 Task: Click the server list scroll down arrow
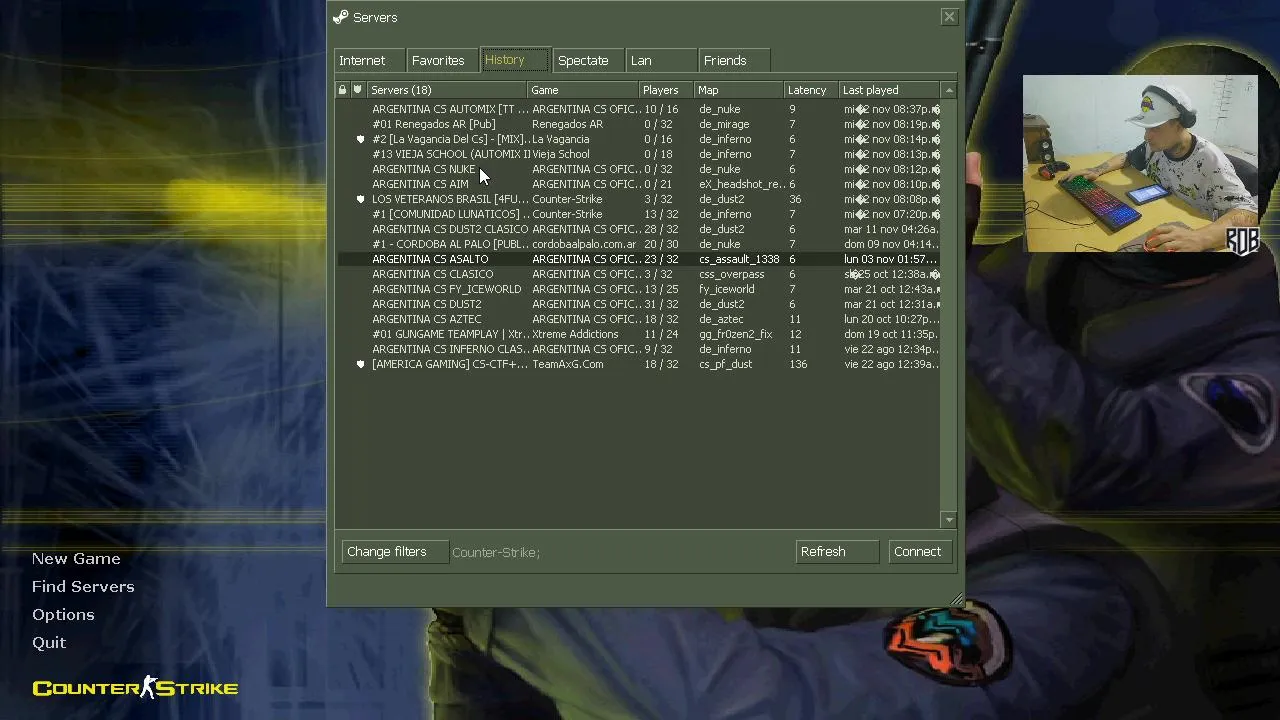(x=949, y=520)
